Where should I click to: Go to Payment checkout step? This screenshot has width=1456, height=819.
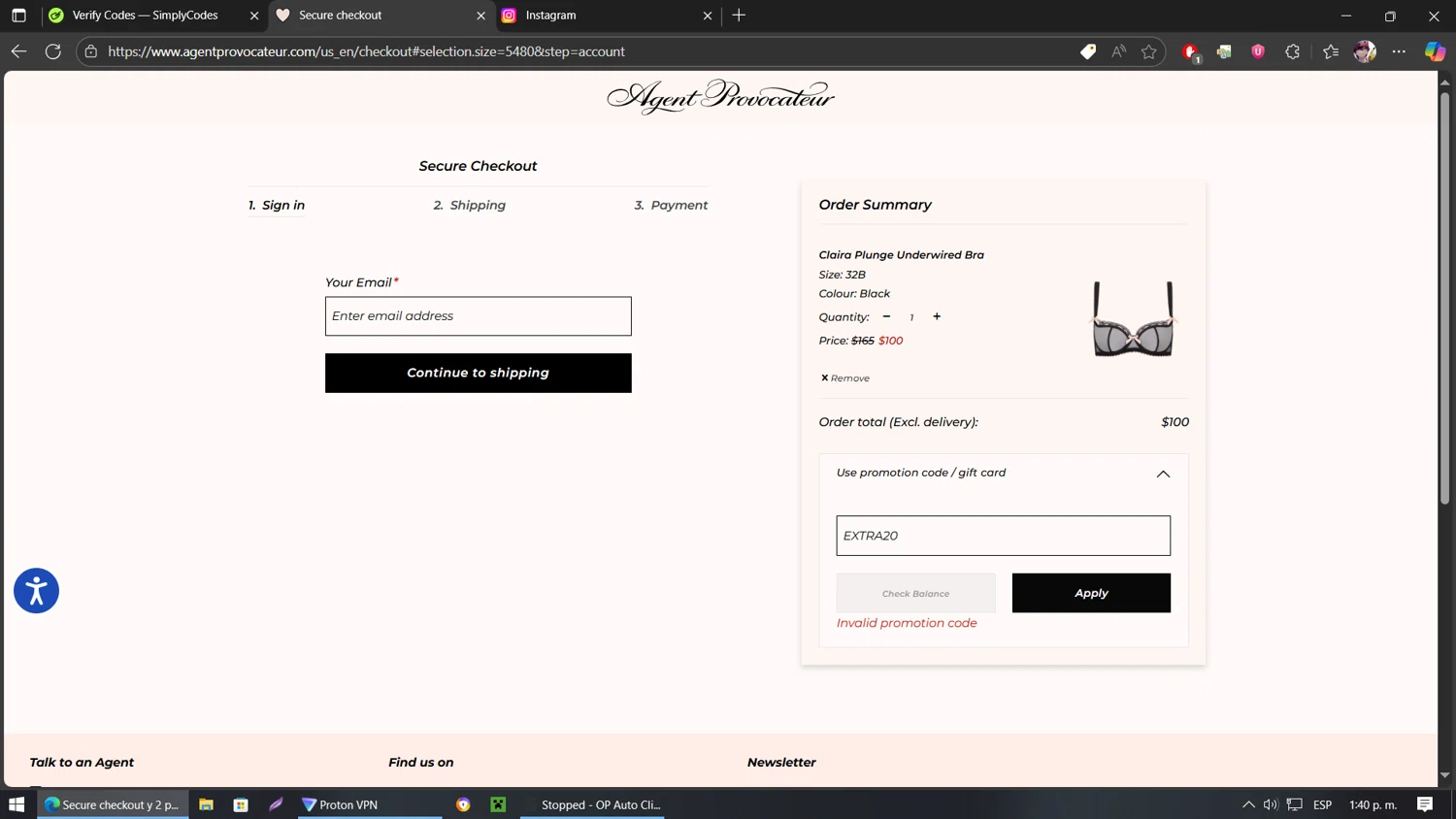[671, 206]
